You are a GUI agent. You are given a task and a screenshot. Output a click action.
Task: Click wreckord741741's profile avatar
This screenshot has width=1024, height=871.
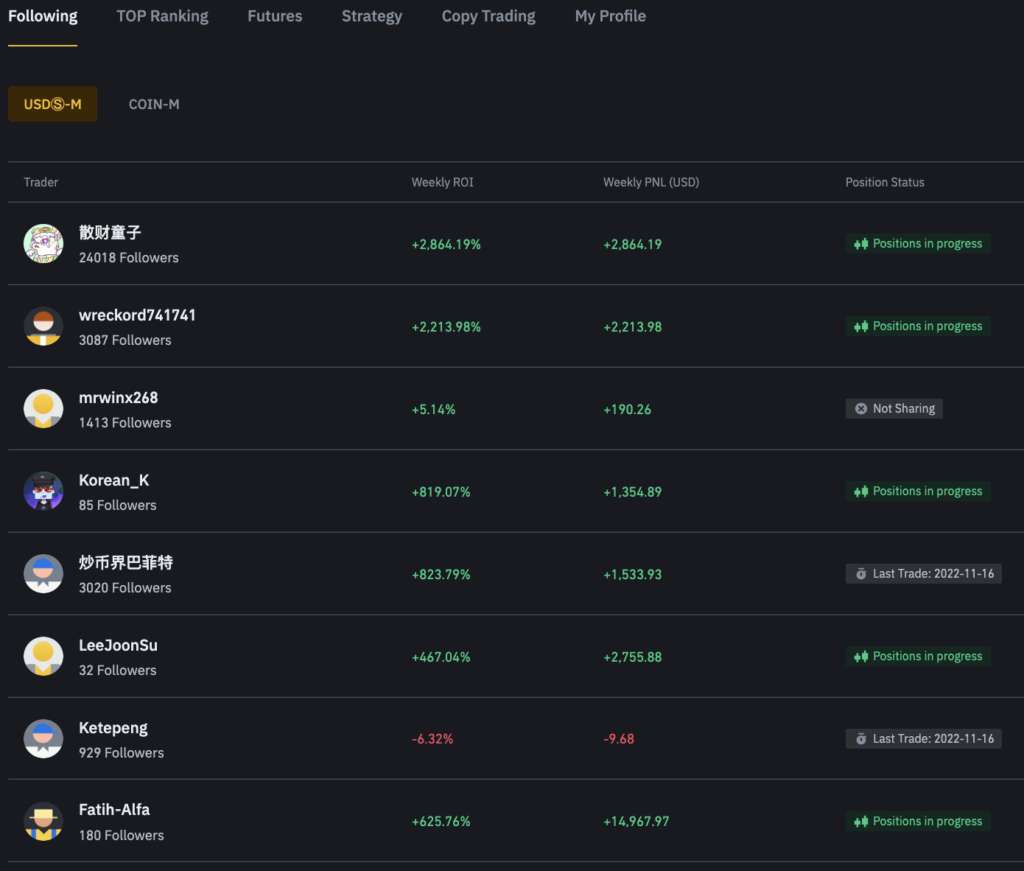coord(43,327)
